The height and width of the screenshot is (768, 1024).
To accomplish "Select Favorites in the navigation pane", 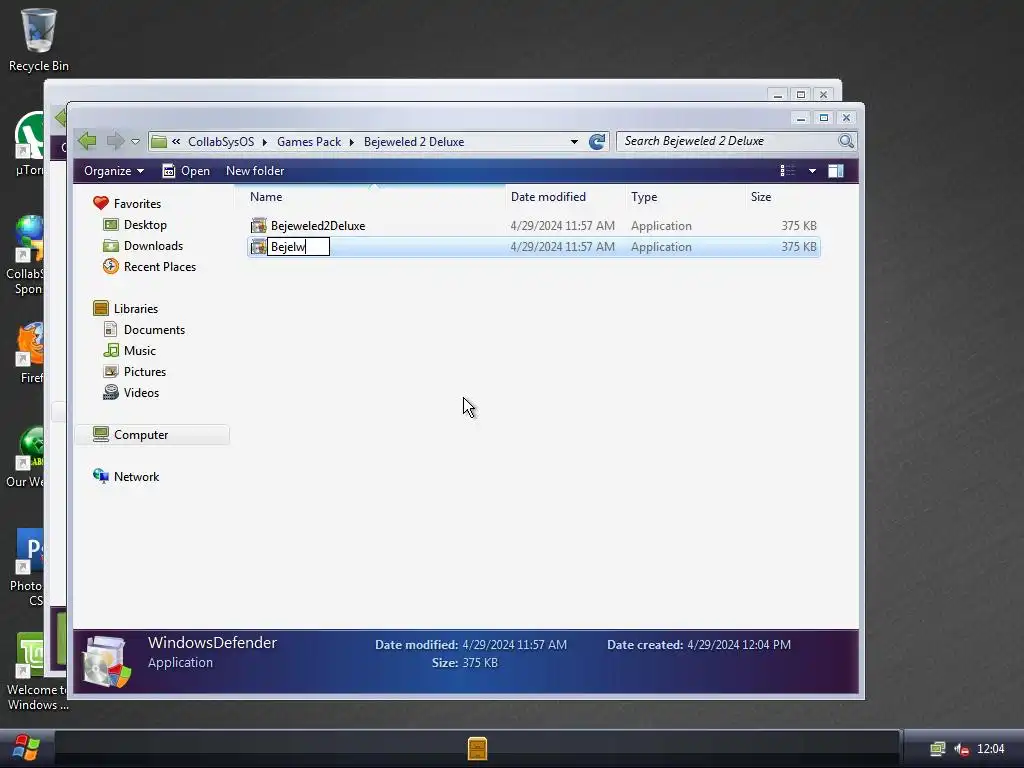I will [137, 204].
